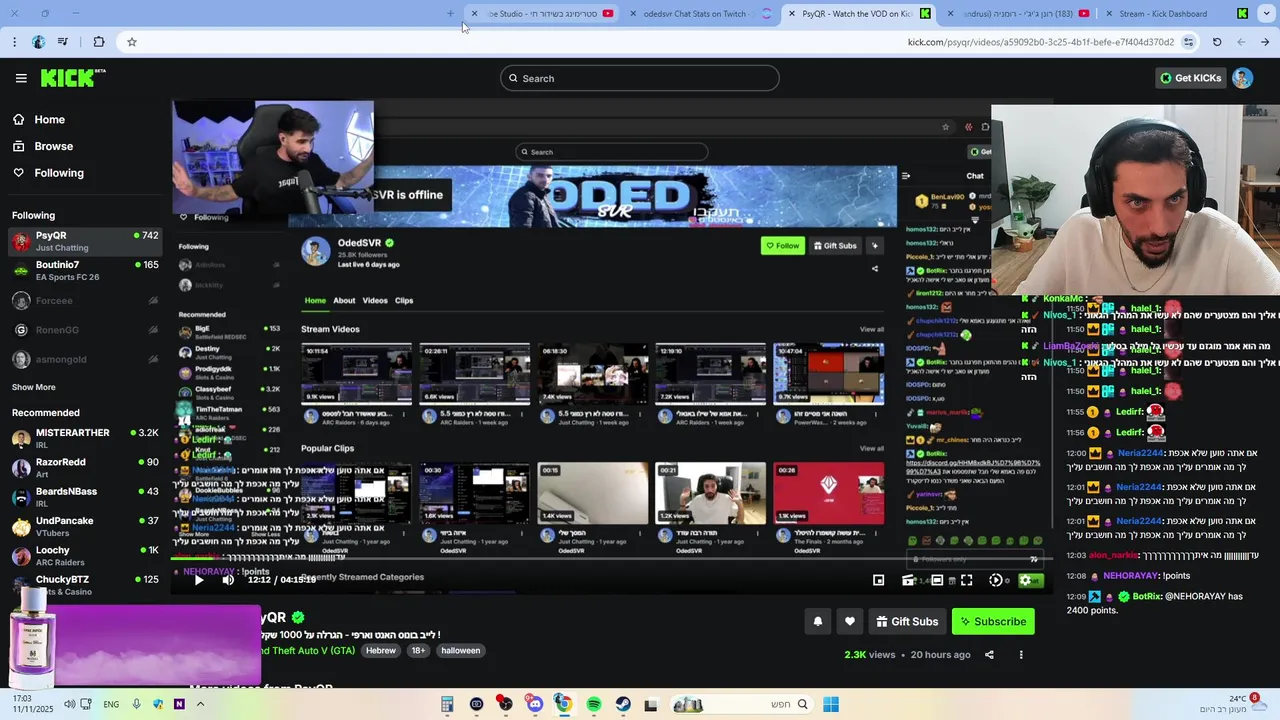Image resolution: width=1280 pixels, height=720 pixels.
Task: Open the user profile avatar menu
Action: [1242, 78]
